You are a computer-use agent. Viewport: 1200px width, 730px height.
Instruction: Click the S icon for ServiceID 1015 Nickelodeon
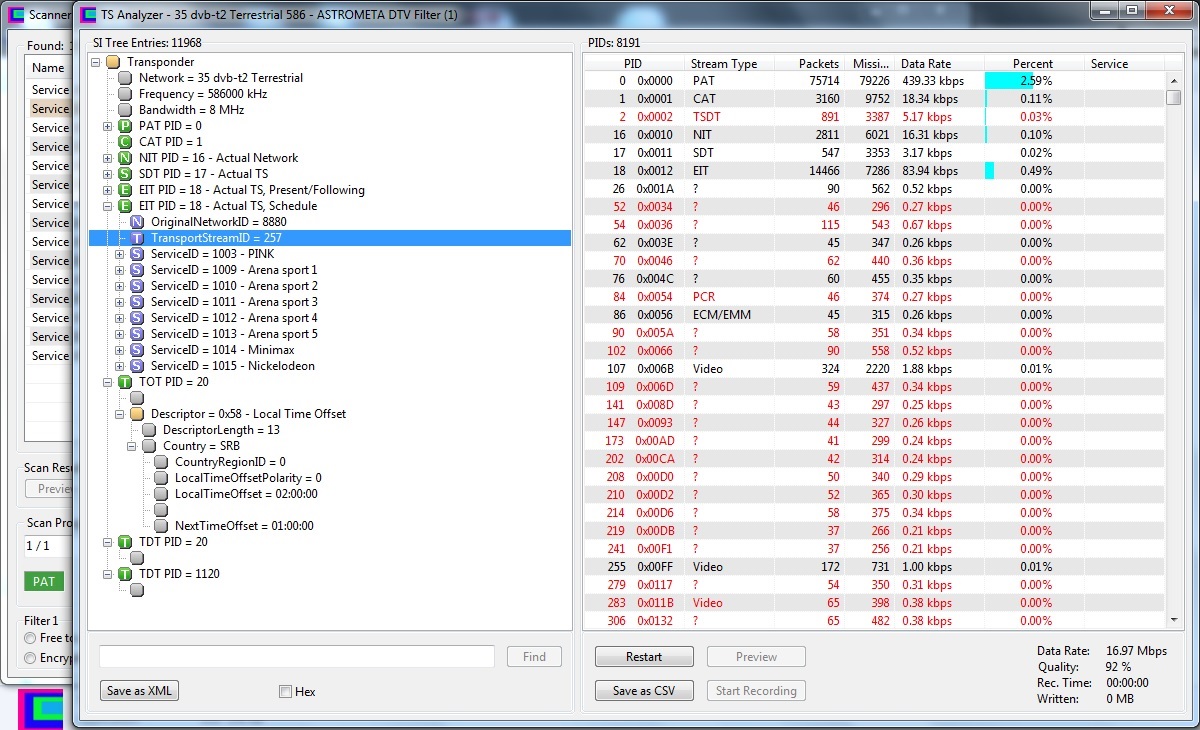coord(137,366)
